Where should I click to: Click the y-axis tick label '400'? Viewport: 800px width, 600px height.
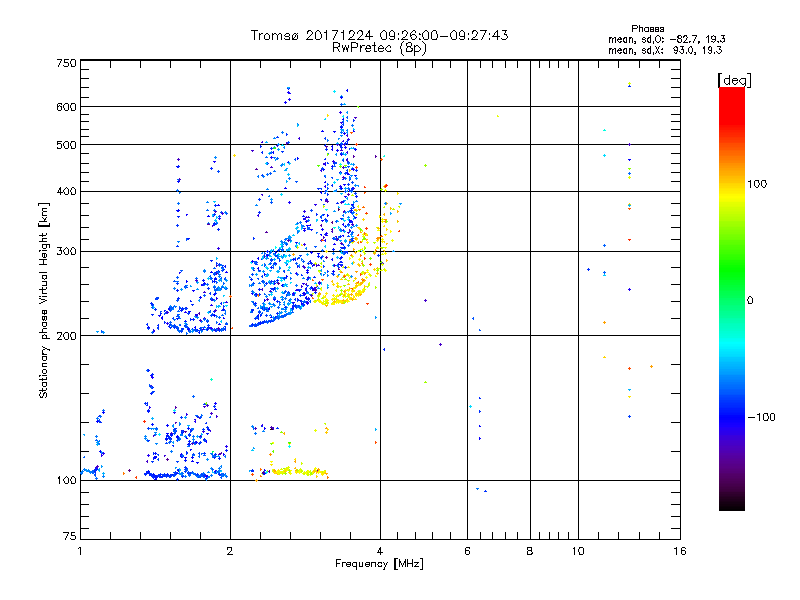coord(66,191)
